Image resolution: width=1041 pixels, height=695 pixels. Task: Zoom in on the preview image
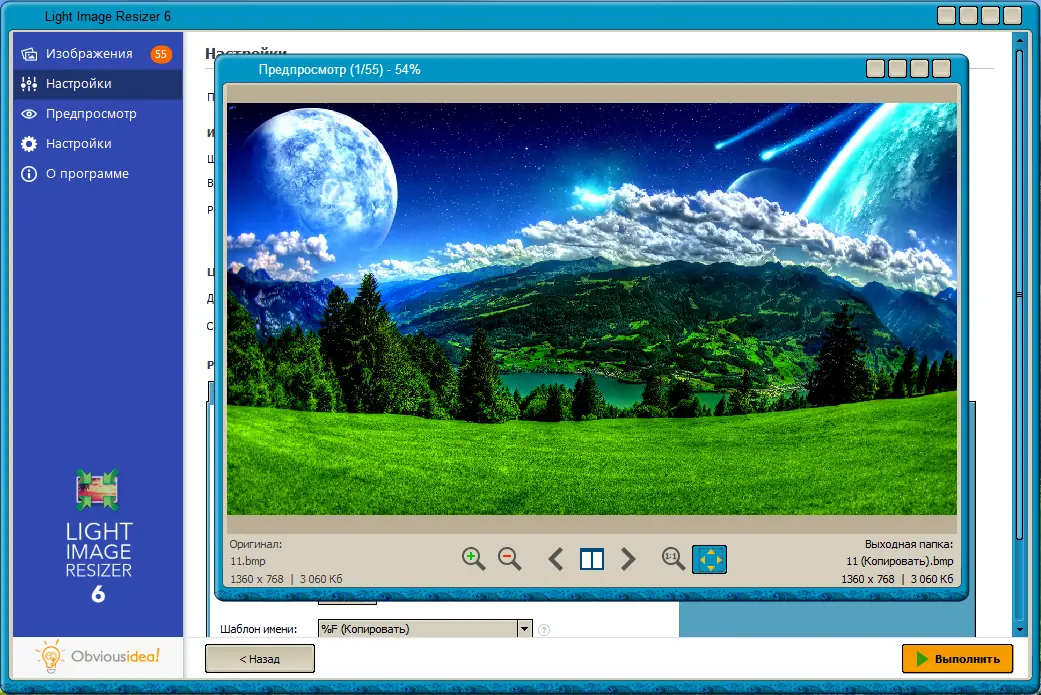pos(473,559)
